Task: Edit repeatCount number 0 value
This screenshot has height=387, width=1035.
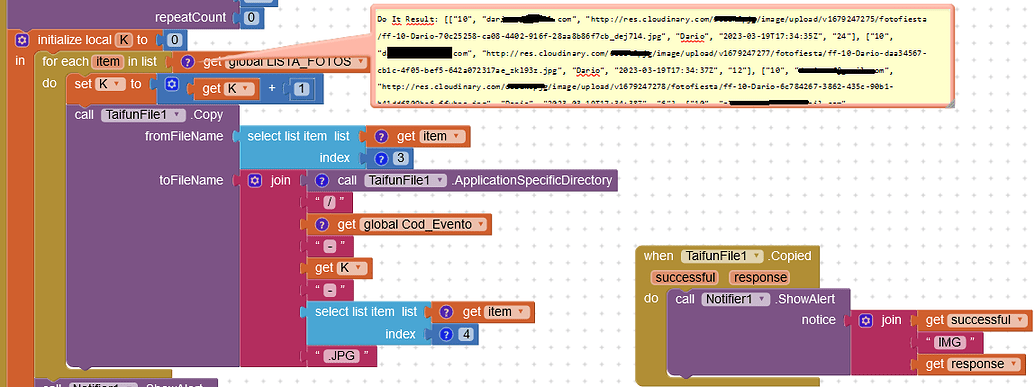Action: 250,18
